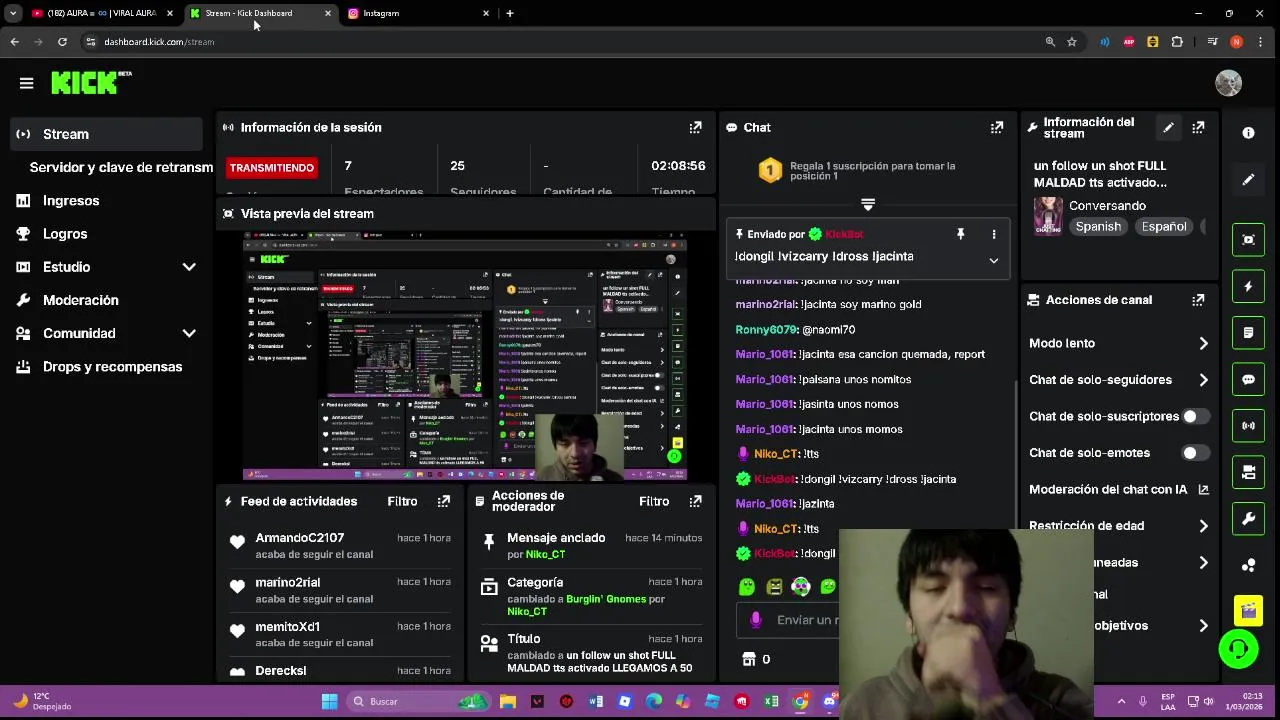Click Burglin' Gnomes category link
This screenshot has width=1280, height=720.
click(x=606, y=599)
